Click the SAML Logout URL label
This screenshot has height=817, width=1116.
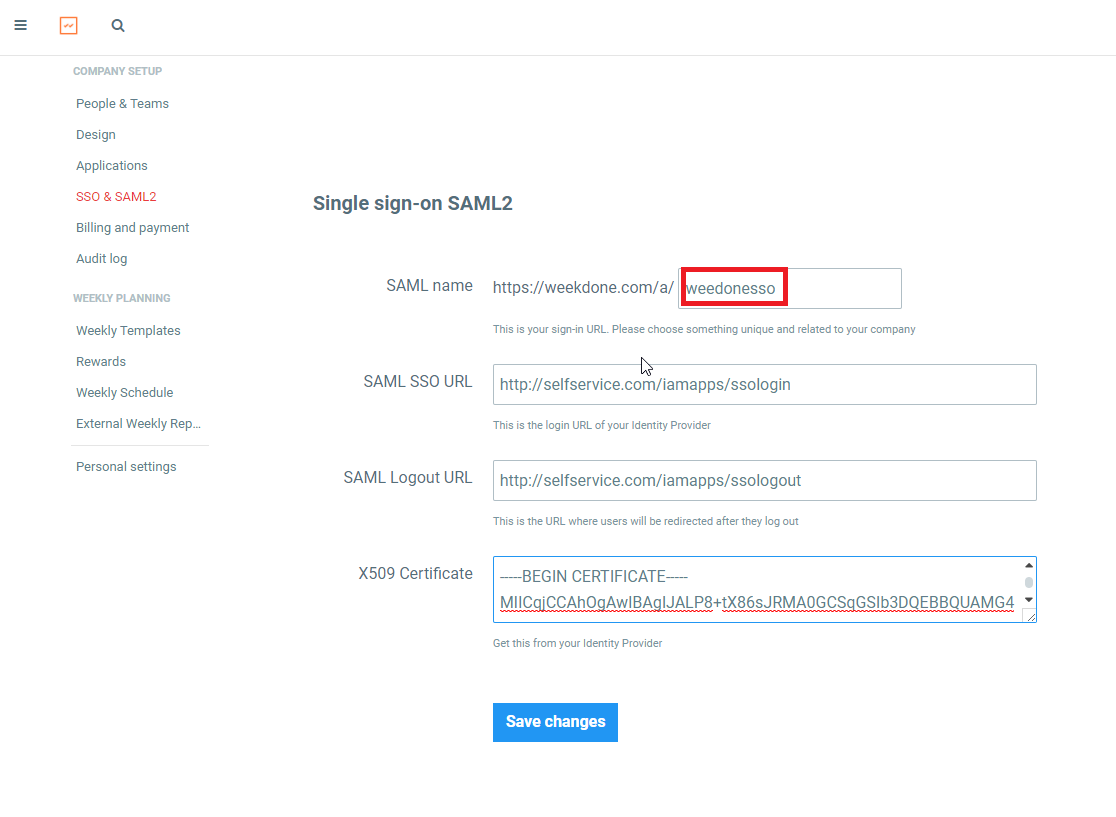[x=408, y=478]
